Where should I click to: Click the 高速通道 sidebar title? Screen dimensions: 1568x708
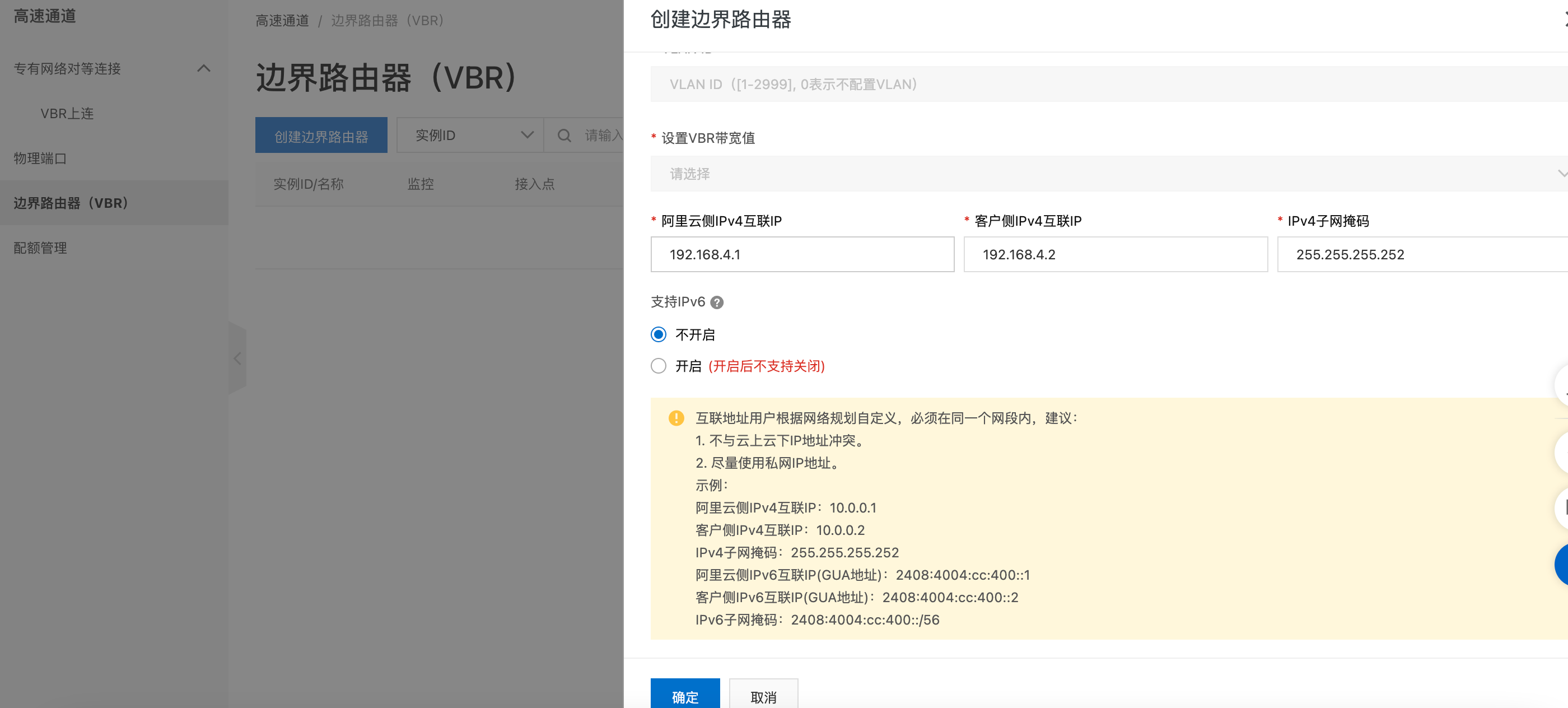click(x=45, y=16)
